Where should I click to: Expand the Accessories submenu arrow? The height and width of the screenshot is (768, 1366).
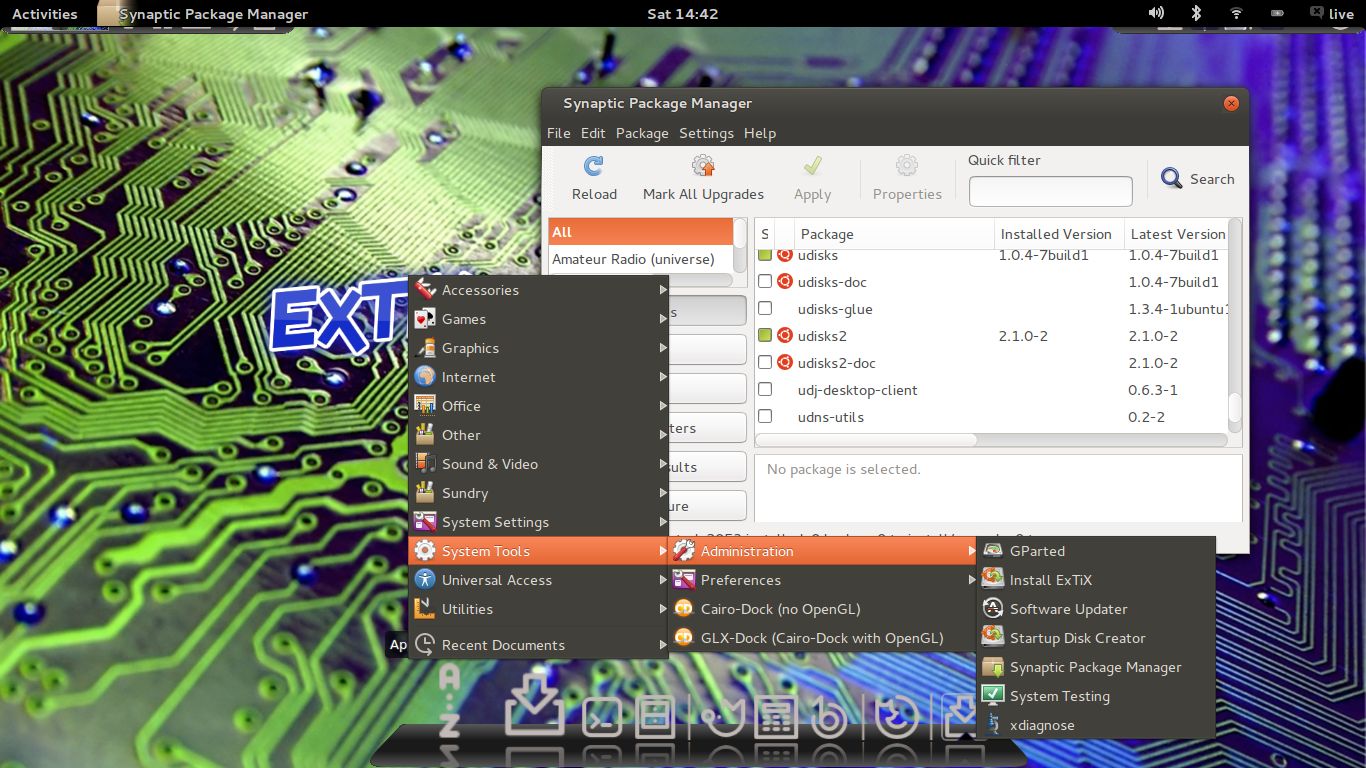coord(662,290)
